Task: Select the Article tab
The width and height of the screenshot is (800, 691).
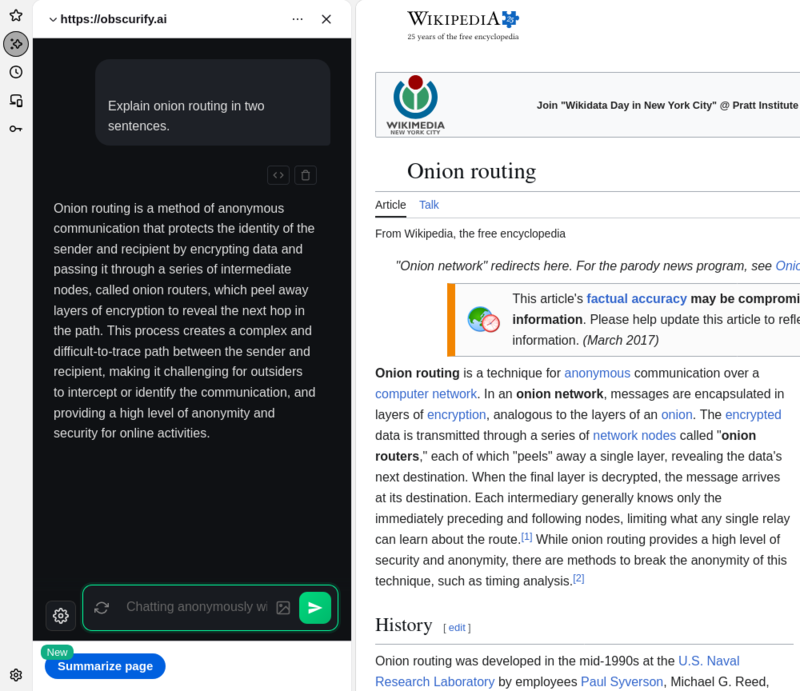Action: tap(390, 205)
